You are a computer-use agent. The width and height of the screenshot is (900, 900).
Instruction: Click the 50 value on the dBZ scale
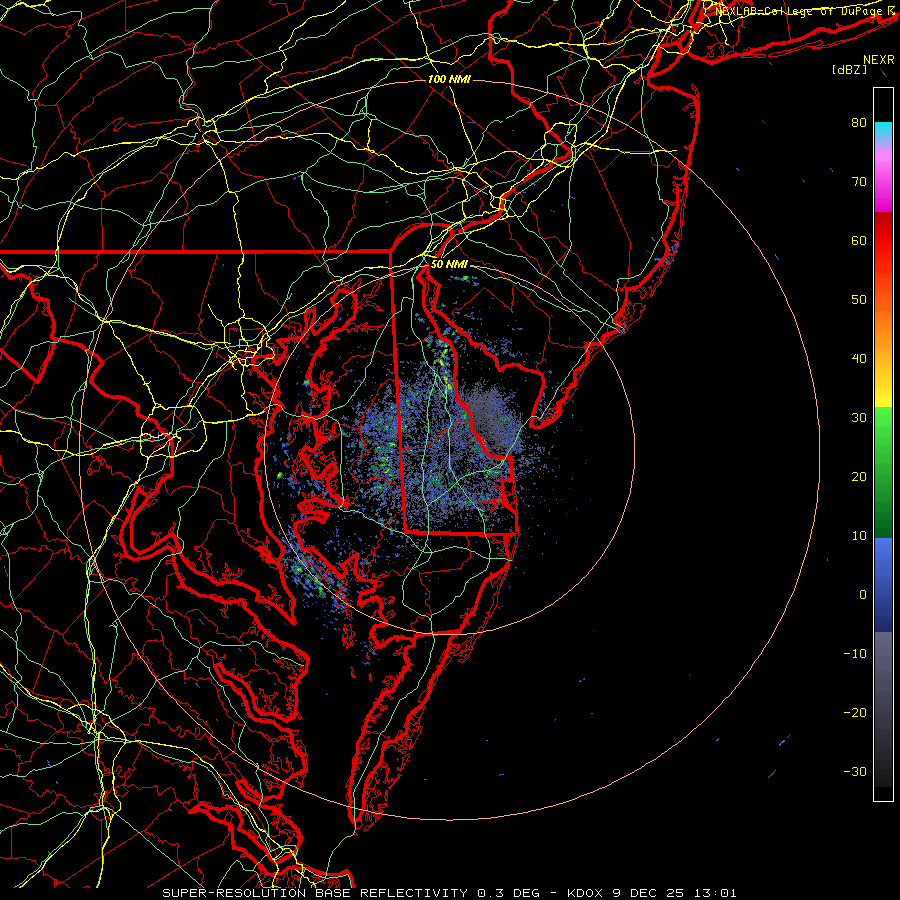[x=859, y=300]
